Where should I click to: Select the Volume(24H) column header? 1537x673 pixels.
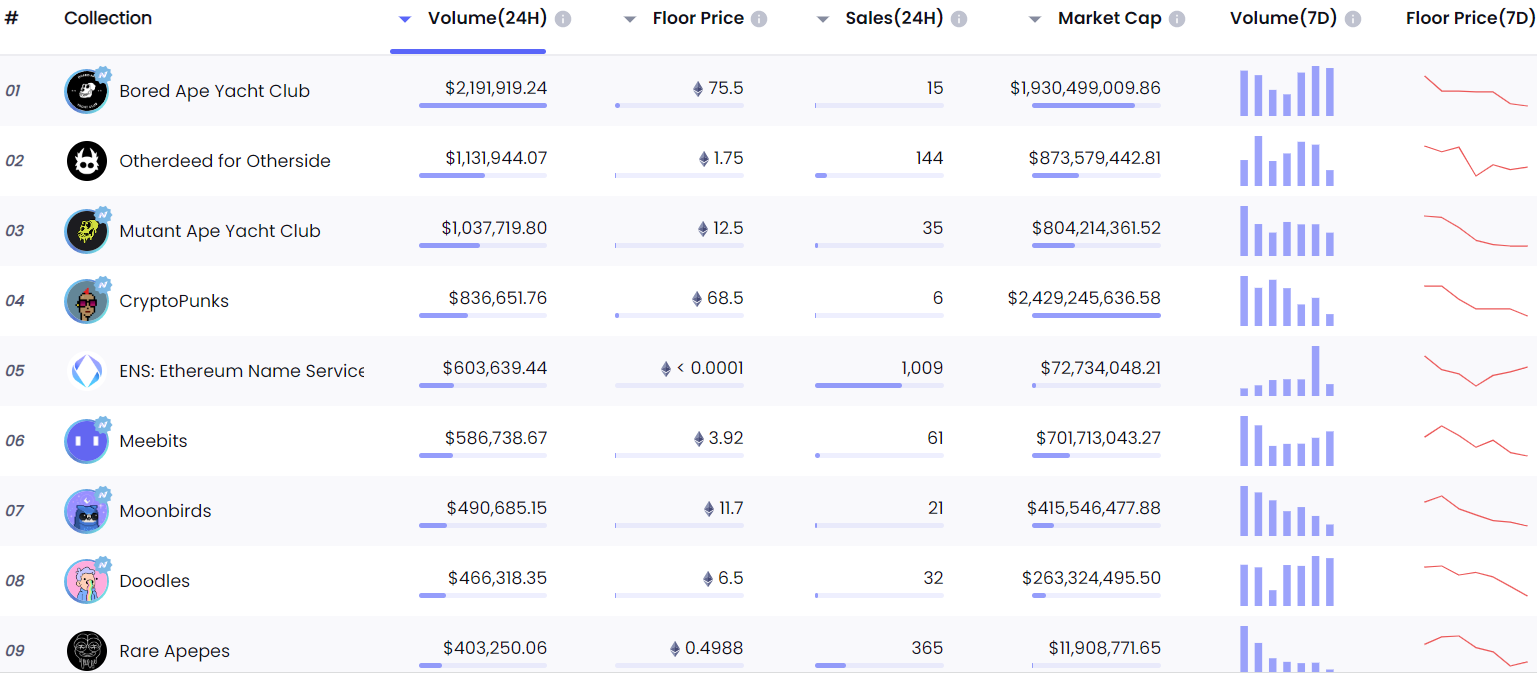coord(488,19)
